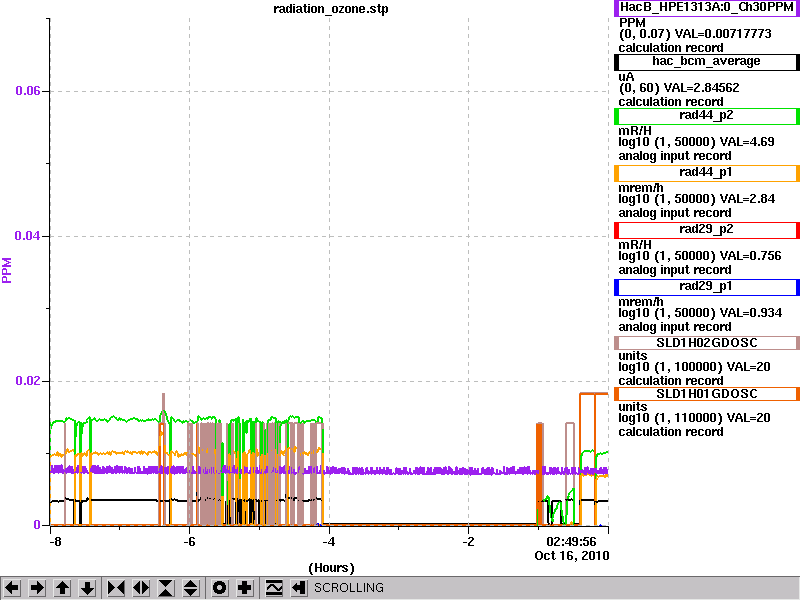Click the uA units label
Viewport: 800px width, 600px height.
coord(626,77)
